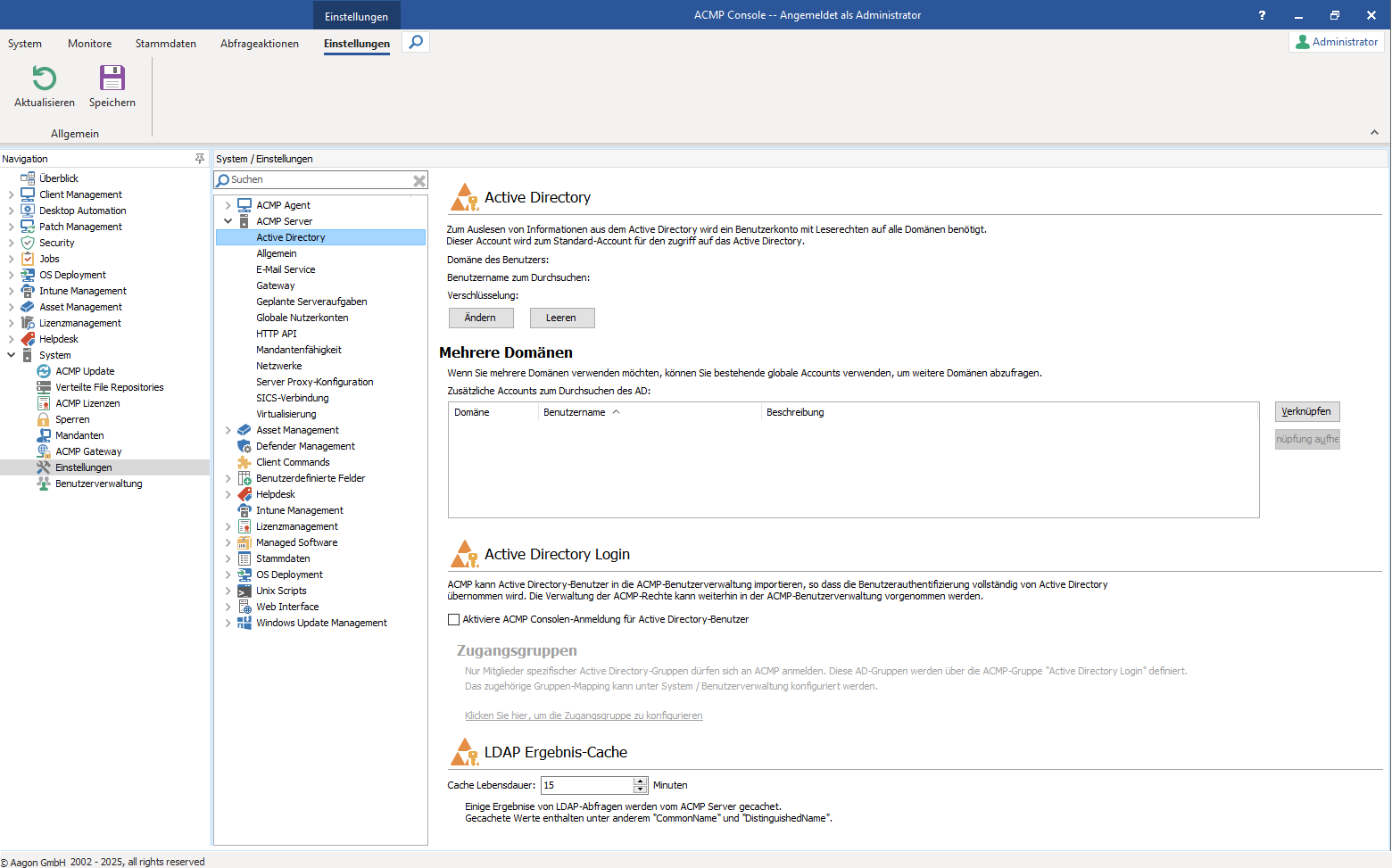This screenshot has height=868, width=1392.
Task: Open search using the magnifier icon
Action: (x=415, y=42)
